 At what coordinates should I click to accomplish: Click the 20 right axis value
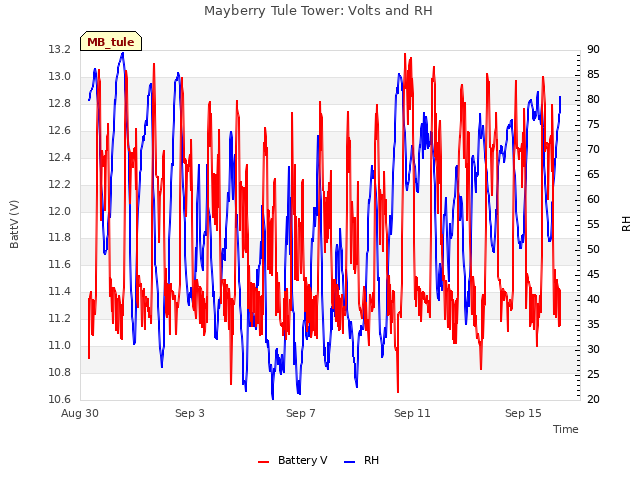(593, 399)
